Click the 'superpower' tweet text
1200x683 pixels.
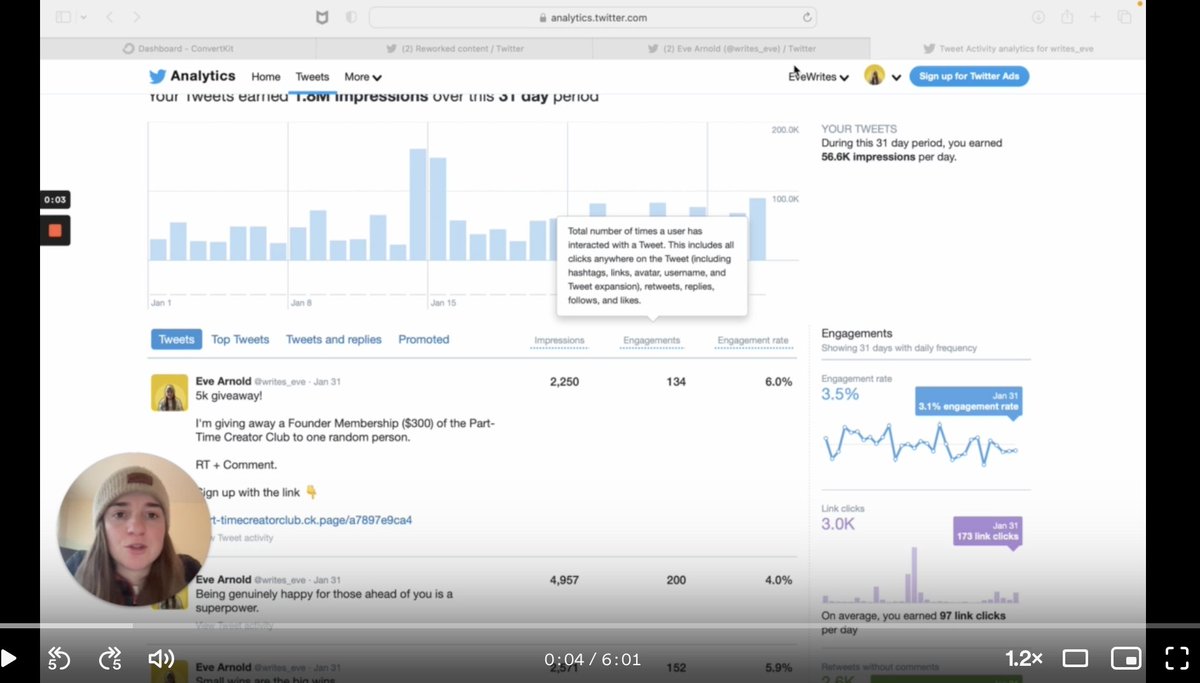tap(324, 601)
